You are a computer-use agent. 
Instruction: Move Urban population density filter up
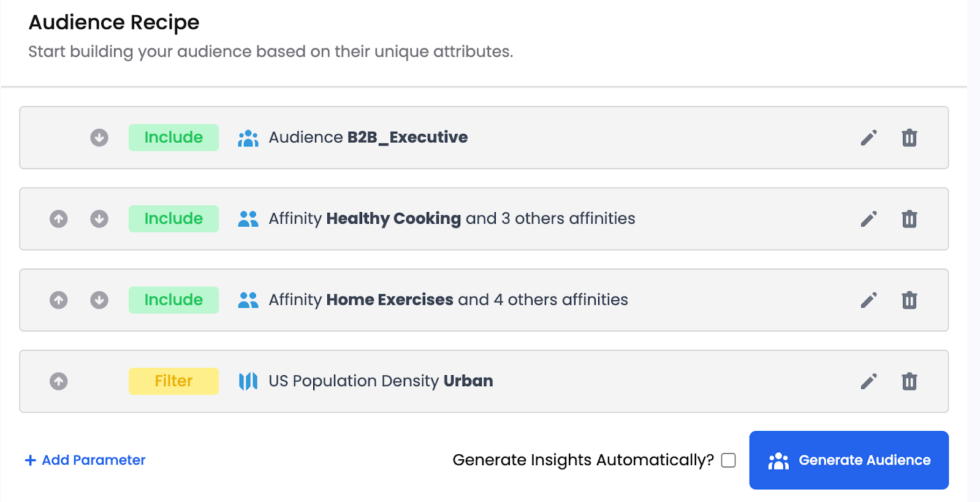pos(59,381)
